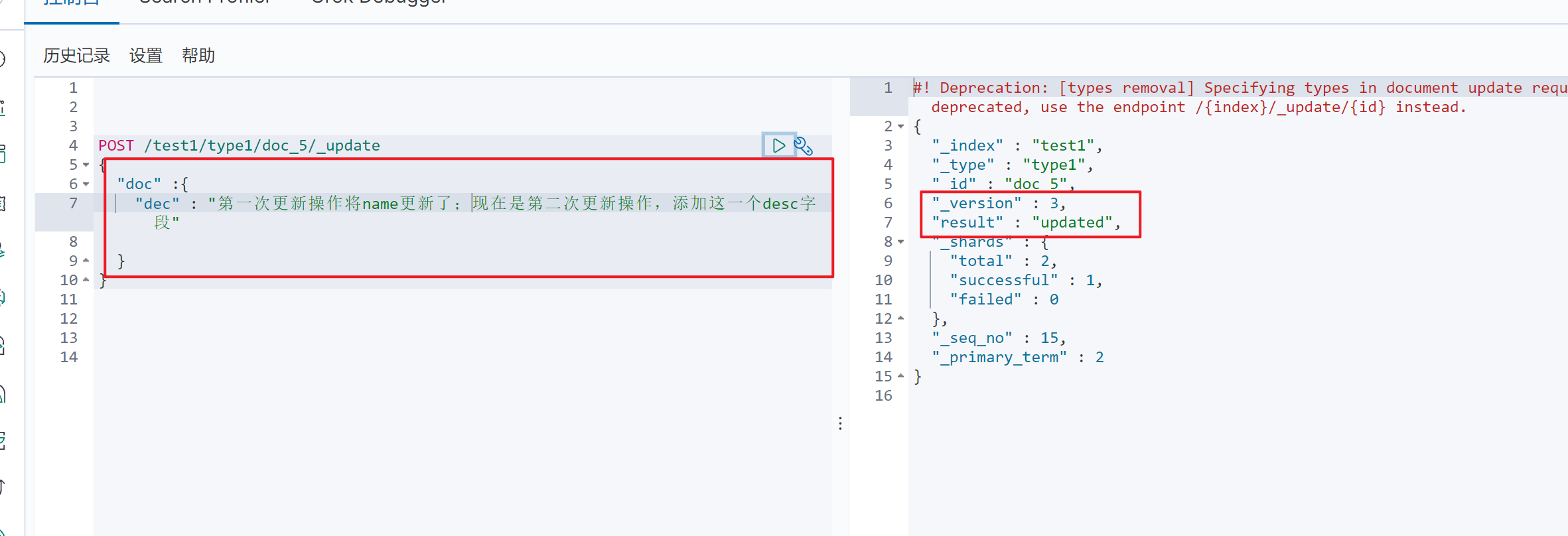
Task: Click "_seq_no" : 15 response line
Action: tap(999, 338)
